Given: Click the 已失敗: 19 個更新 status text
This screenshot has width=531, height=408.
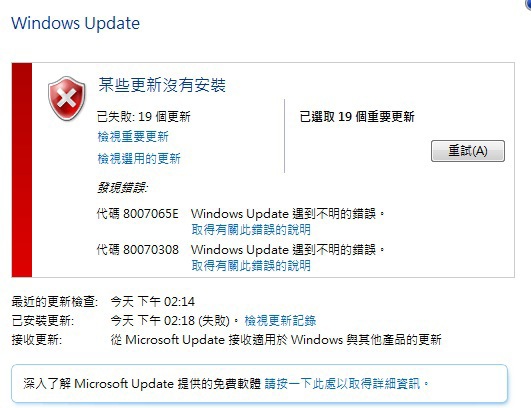Looking at the screenshot, I should [x=144, y=117].
